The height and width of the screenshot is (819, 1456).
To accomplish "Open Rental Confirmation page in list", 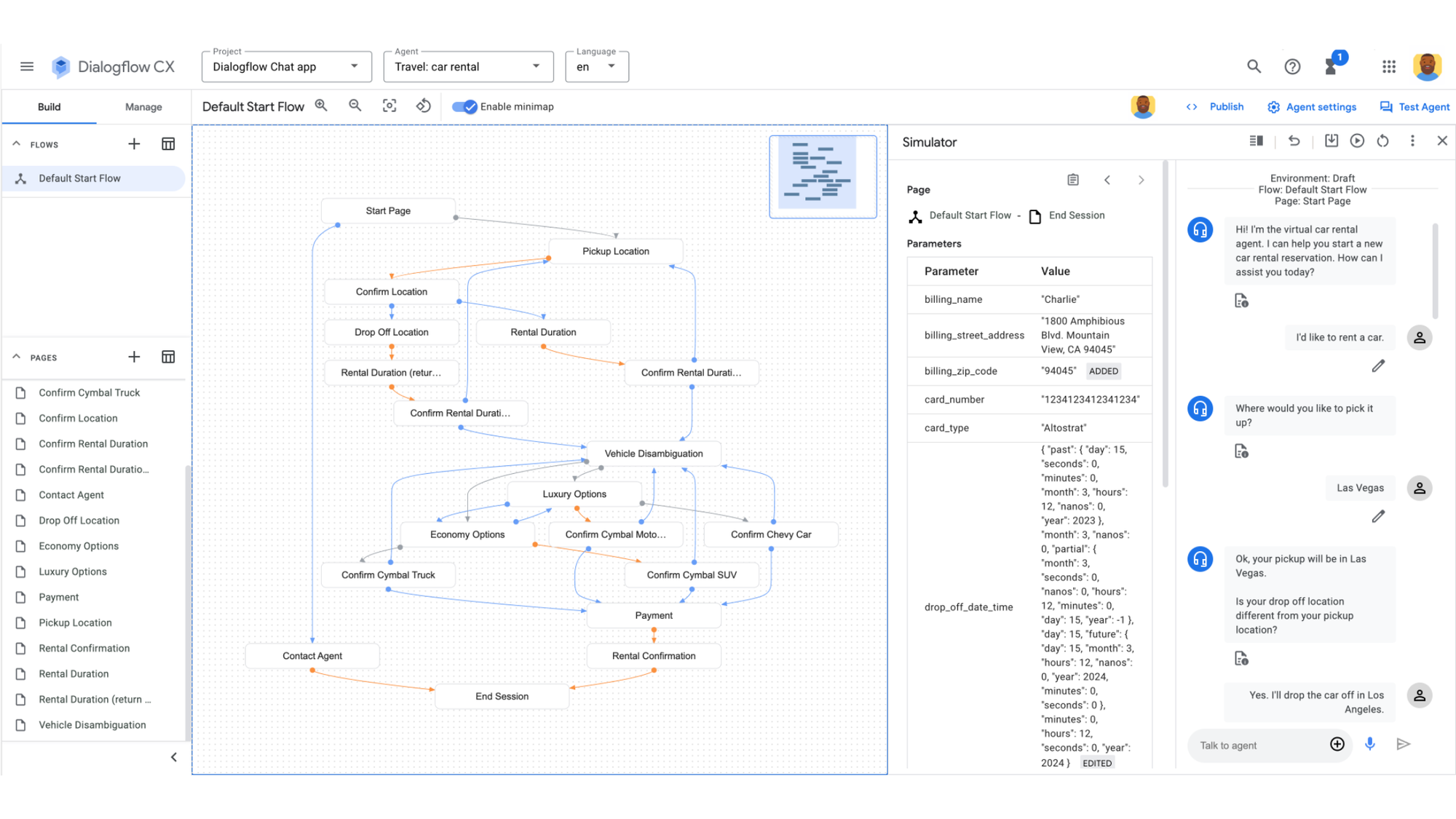I will (x=84, y=648).
